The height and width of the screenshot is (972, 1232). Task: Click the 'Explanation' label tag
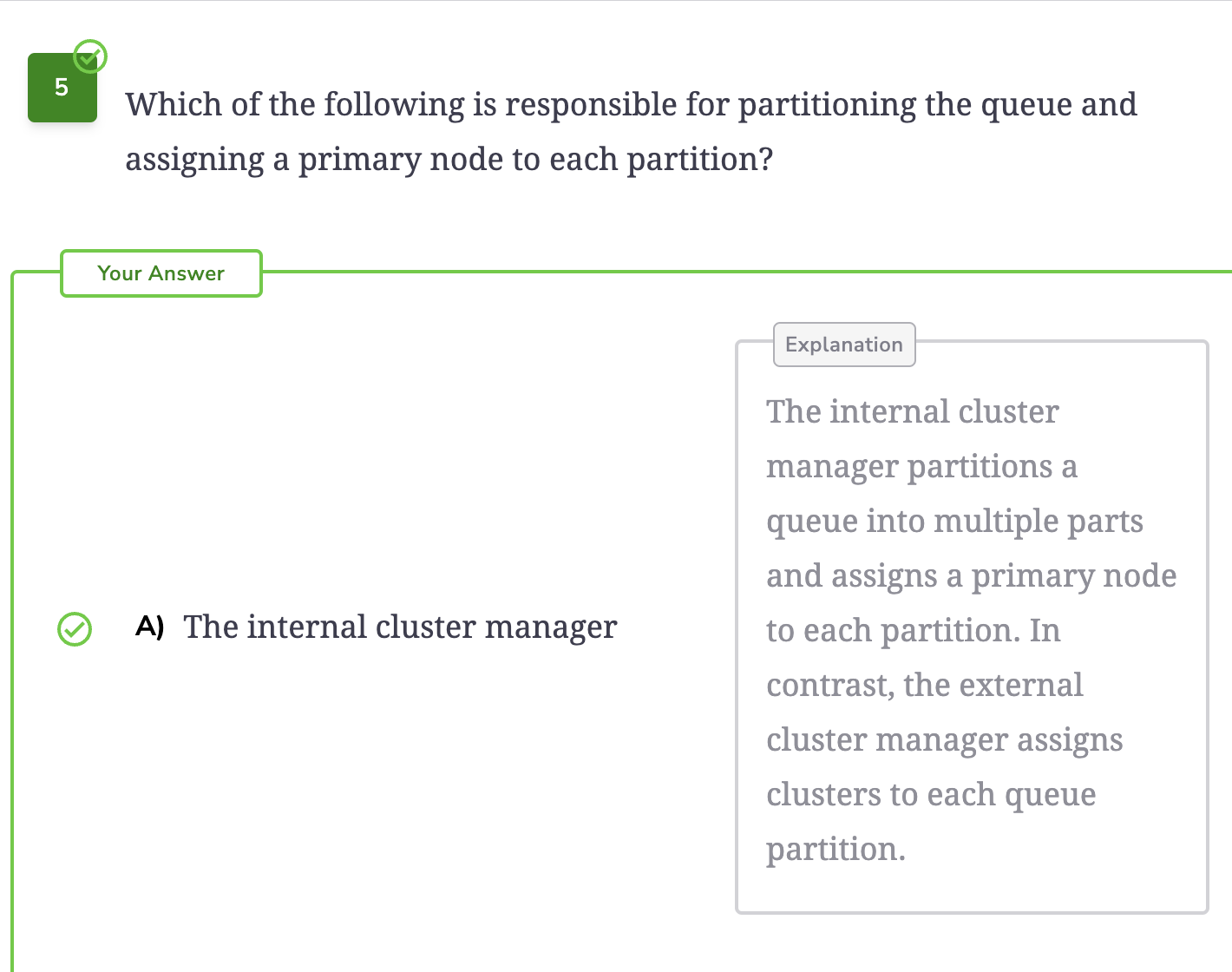point(844,345)
